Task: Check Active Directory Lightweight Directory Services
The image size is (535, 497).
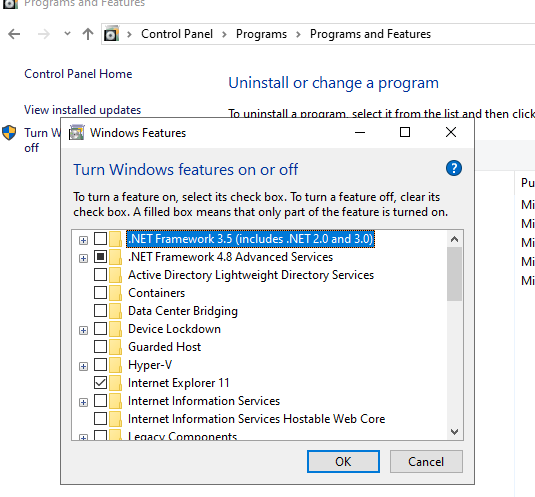Action: pos(100,274)
